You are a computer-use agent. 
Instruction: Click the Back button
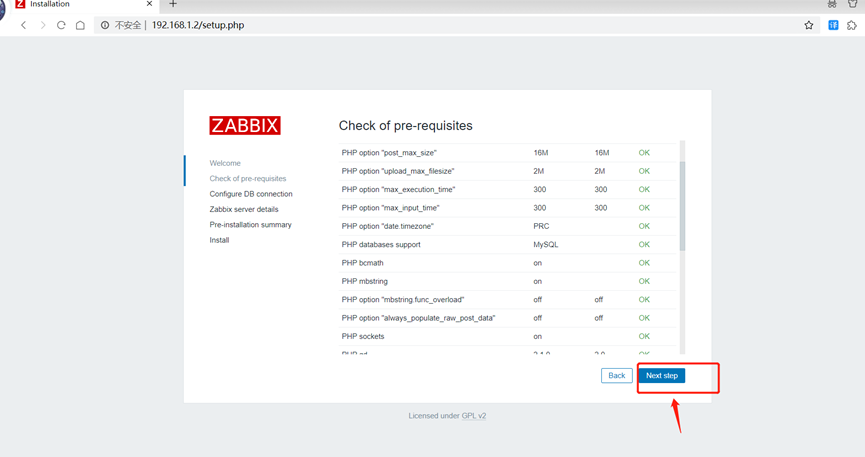tap(617, 375)
